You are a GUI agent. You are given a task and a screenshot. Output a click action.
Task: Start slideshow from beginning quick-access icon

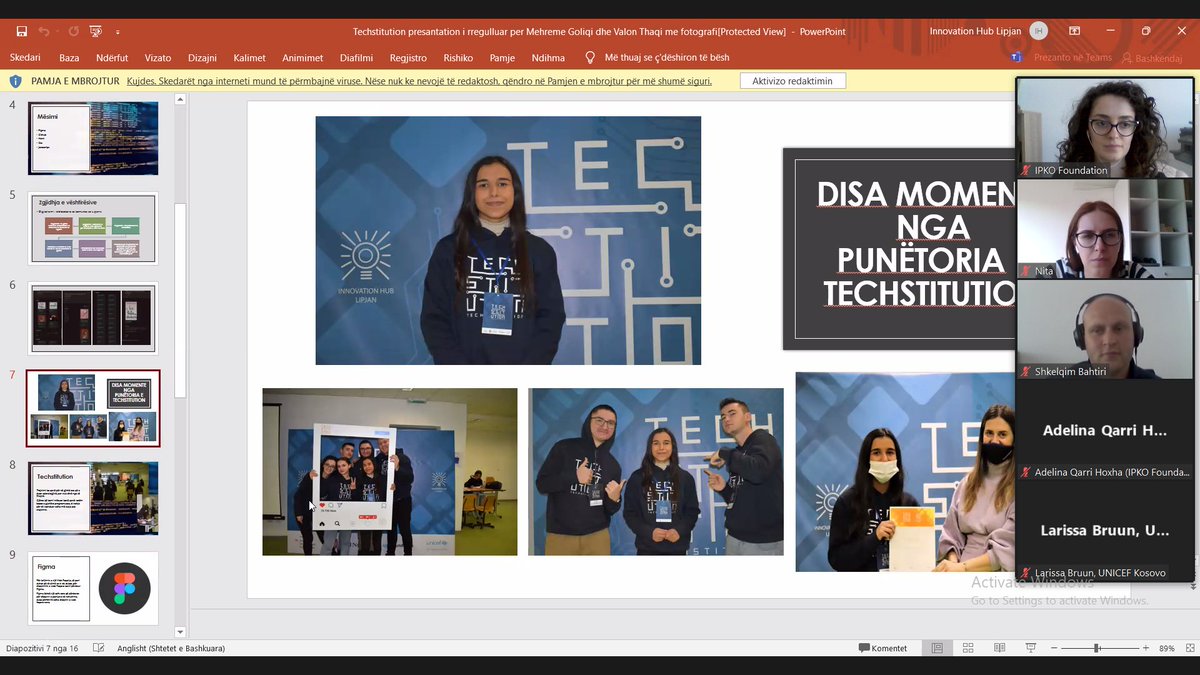click(x=96, y=31)
